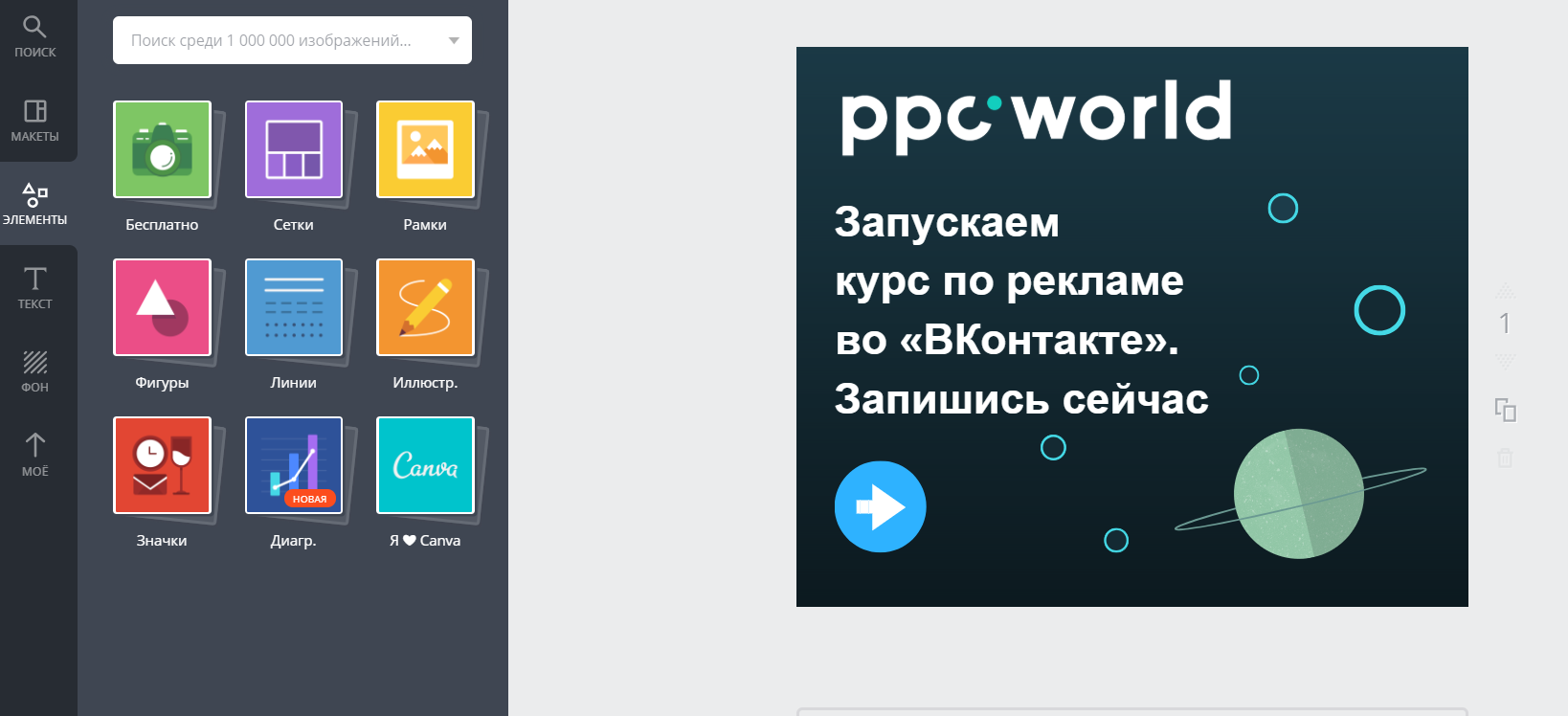
Task: Open the Фигуры shapes category
Action: tap(162, 308)
